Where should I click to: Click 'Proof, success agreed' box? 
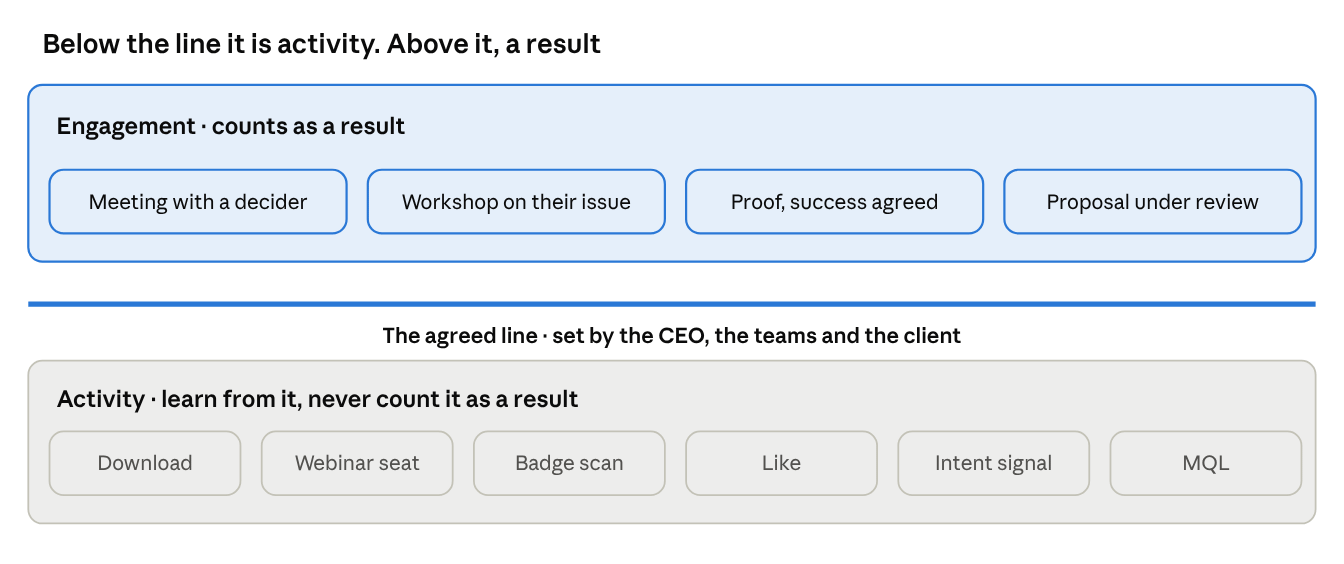pos(834,202)
